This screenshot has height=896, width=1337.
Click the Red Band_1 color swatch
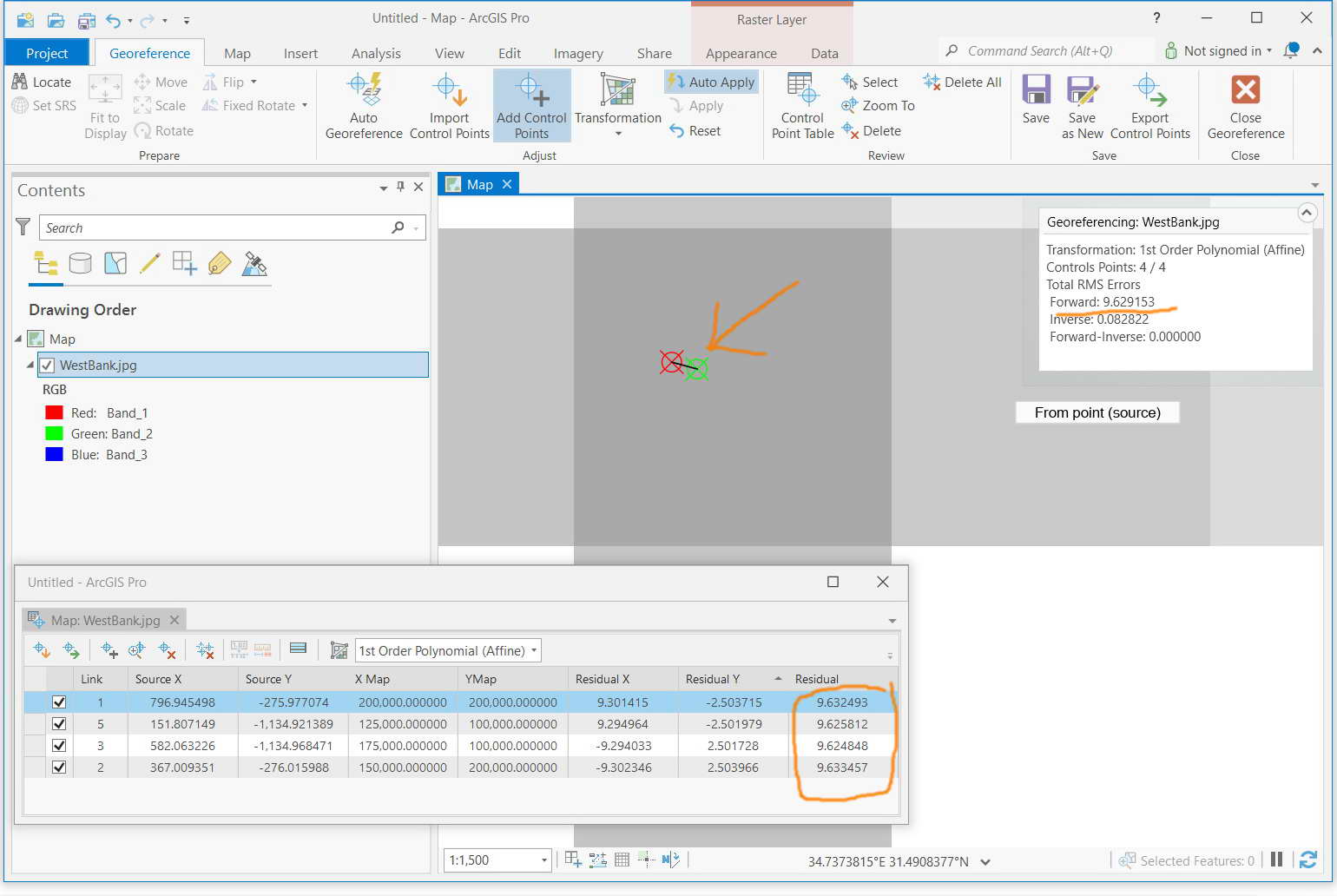click(54, 412)
